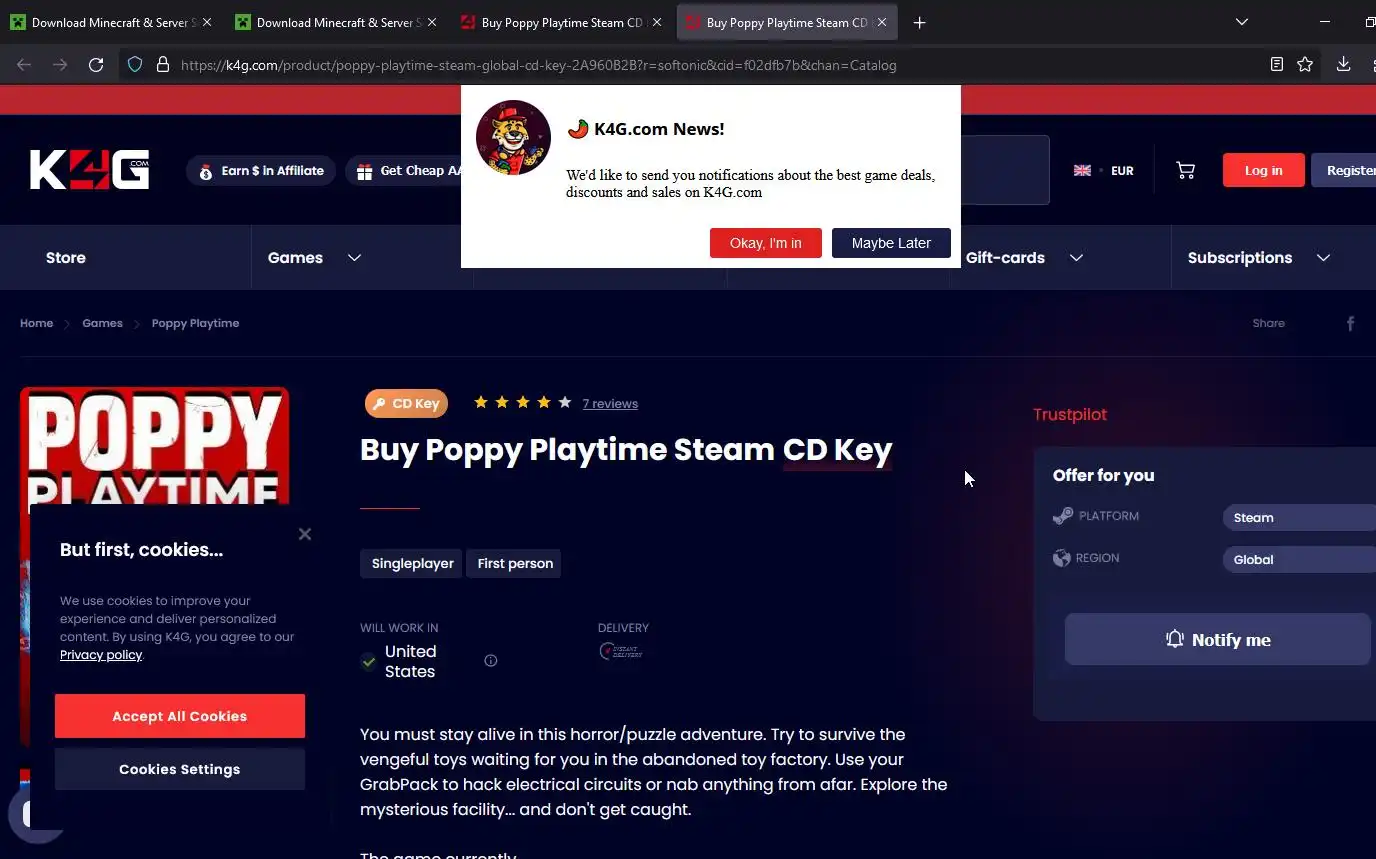Select the First person tag
Image resolution: width=1376 pixels, height=859 pixels.
pos(515,563)
